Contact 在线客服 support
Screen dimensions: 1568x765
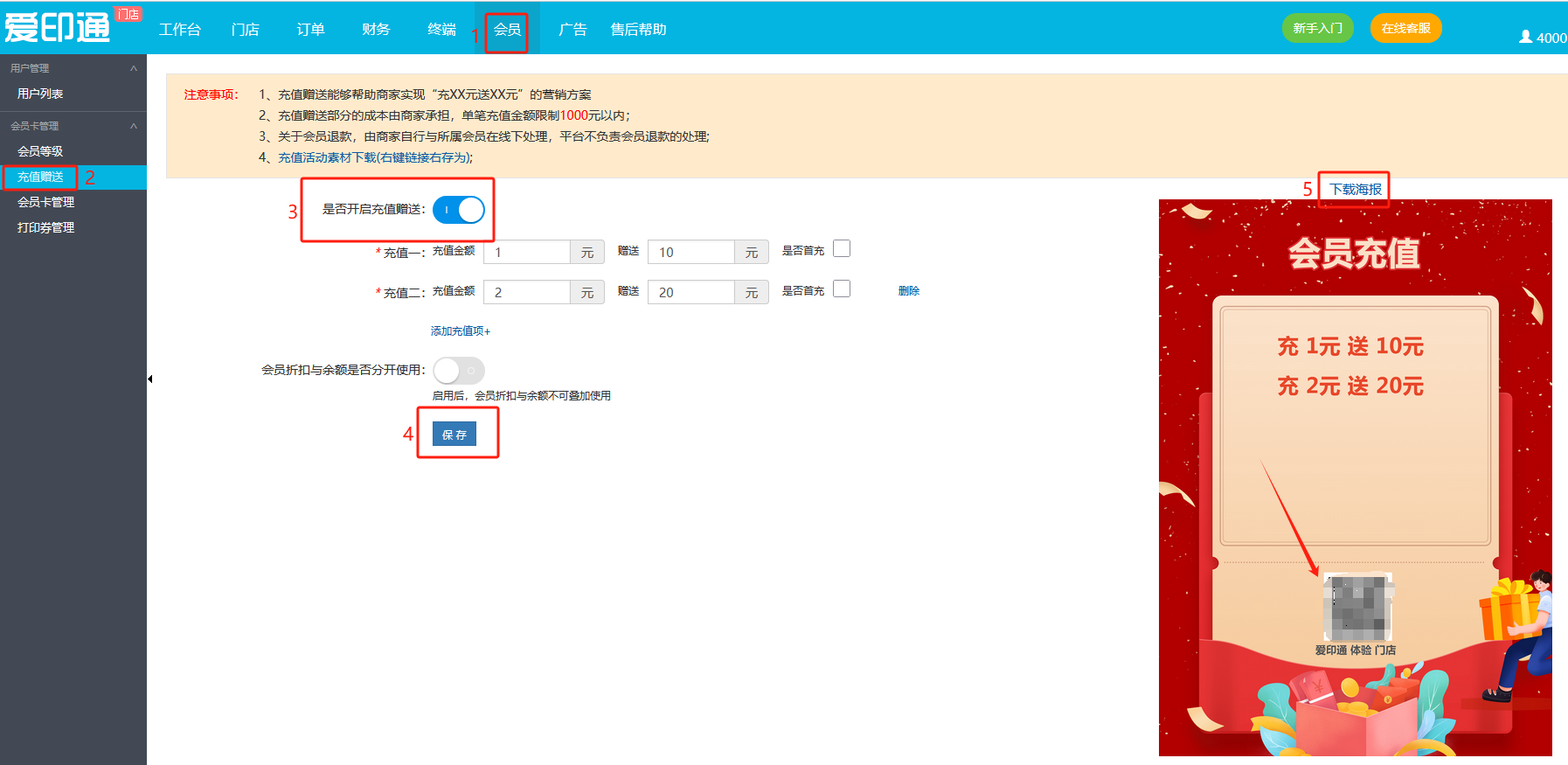click(x=1405, y=28)
